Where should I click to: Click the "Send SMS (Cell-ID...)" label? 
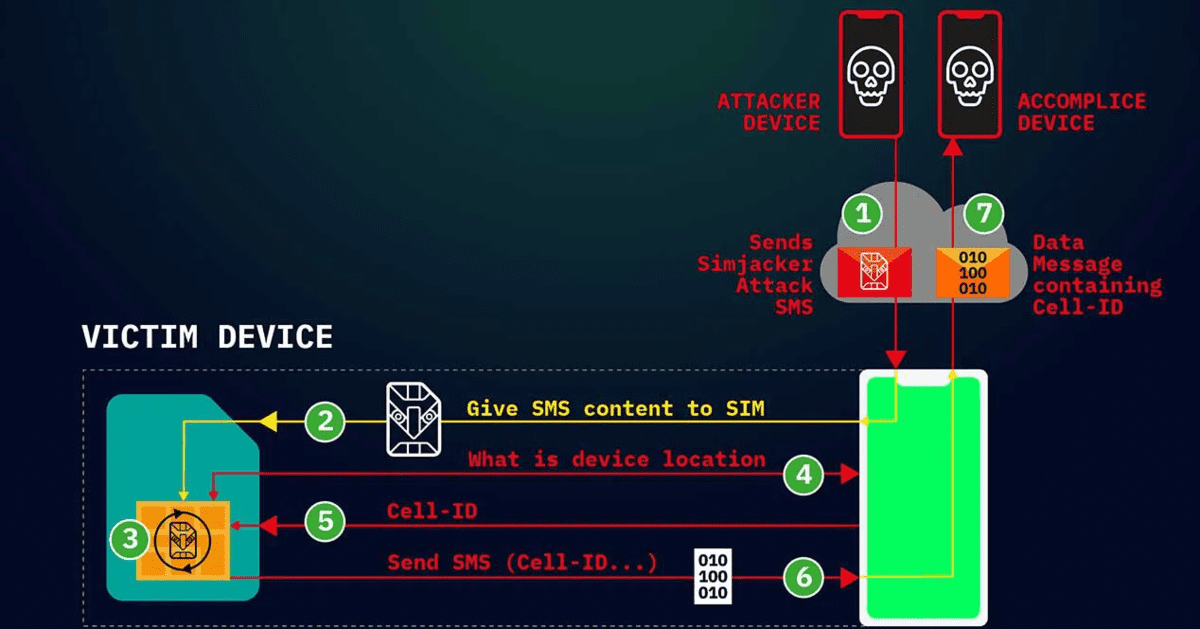pos(522,563)
